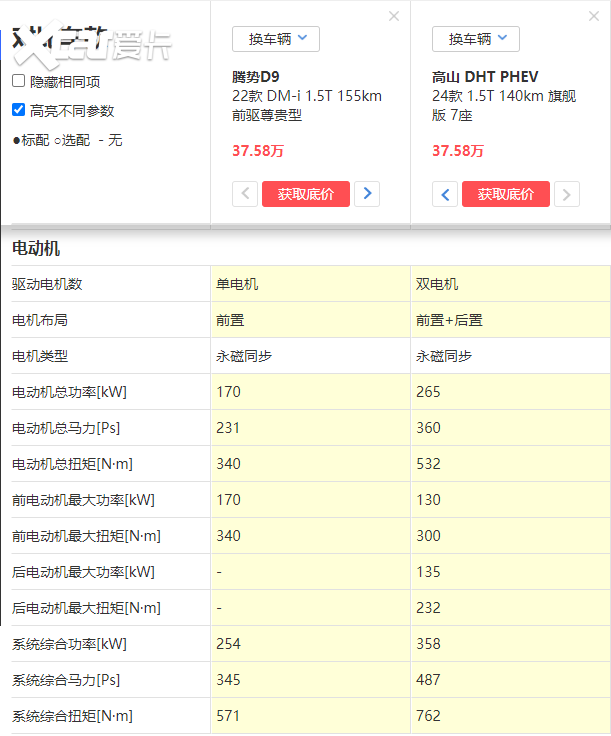The width and height of the screenshot is (611, 736).
Task: Click the 360 horsepower value
Action: coord(428,428)
